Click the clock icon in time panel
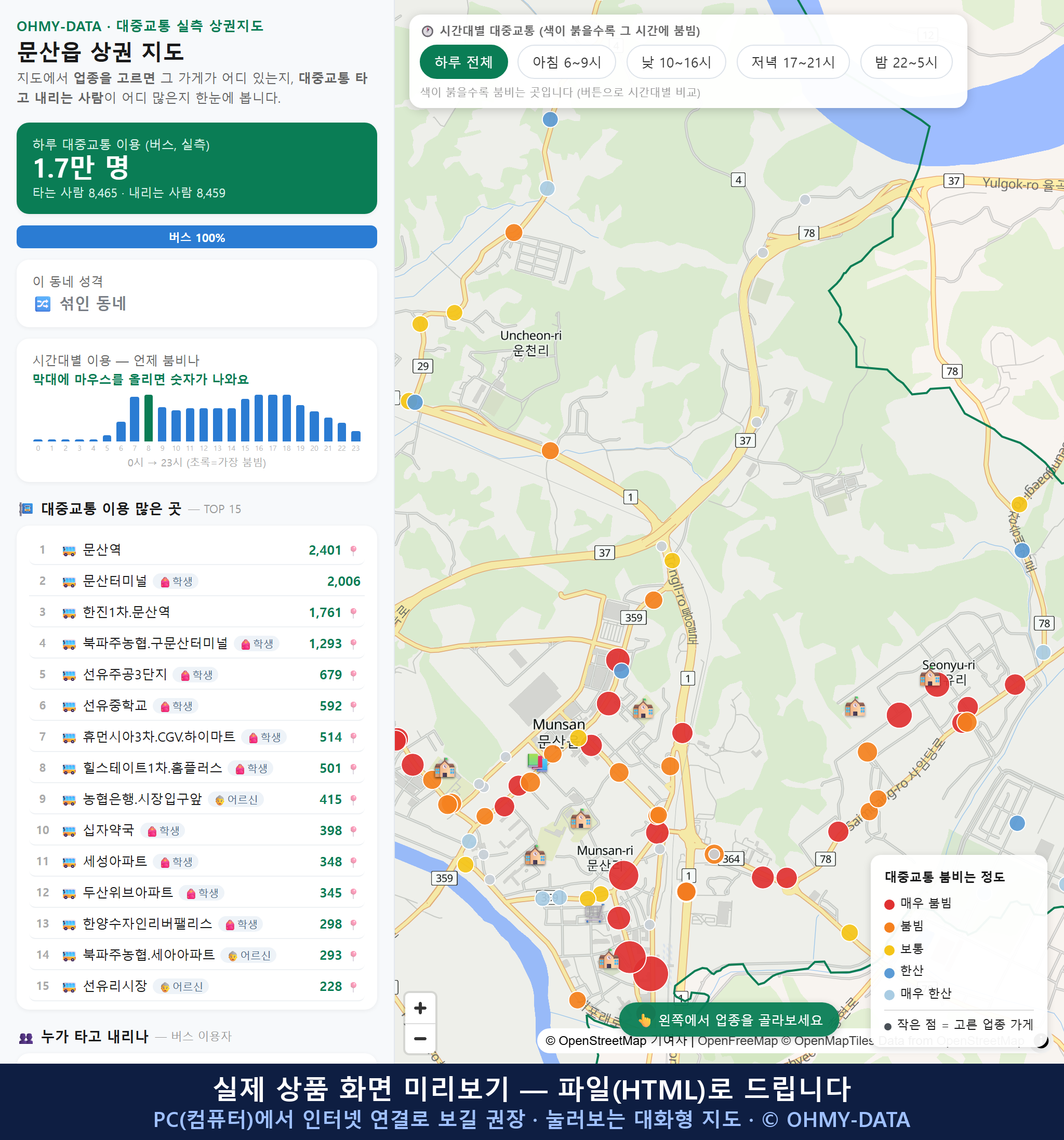 [x=428, y=31]
